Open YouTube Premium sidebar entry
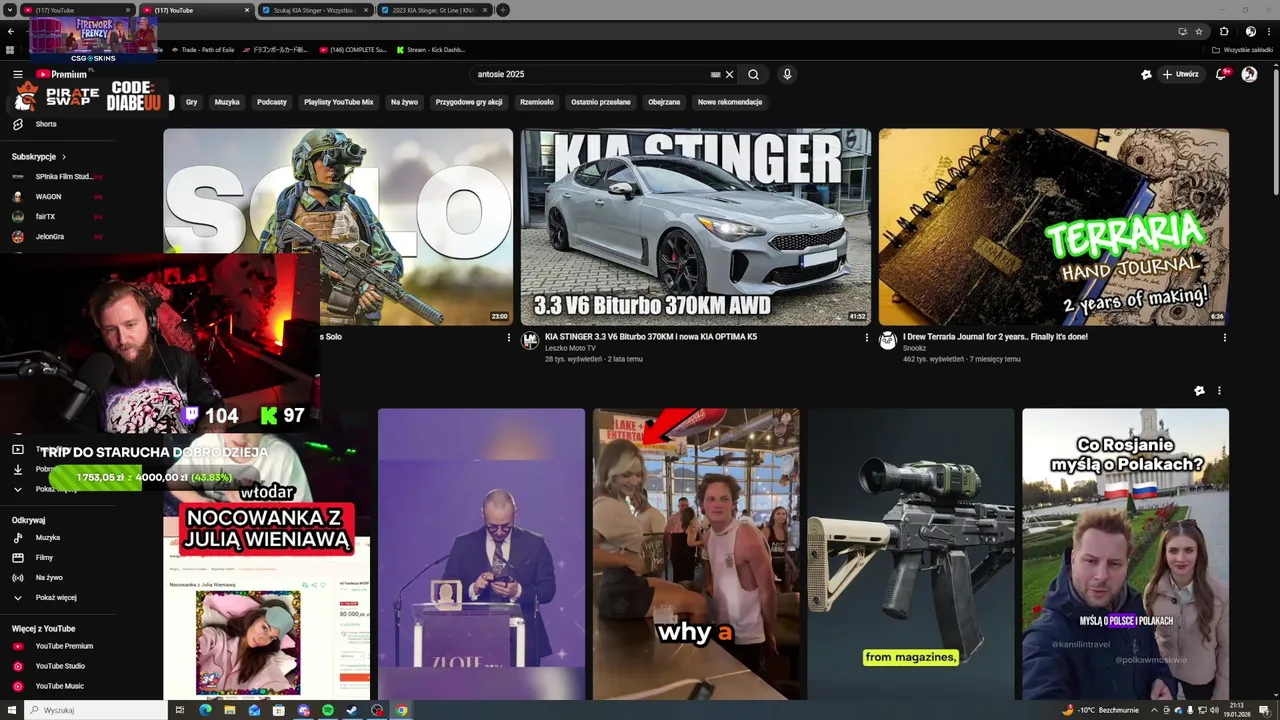The width and height of the screenshot is (1280, 720). pyautogui.click(x=64, y=646)
